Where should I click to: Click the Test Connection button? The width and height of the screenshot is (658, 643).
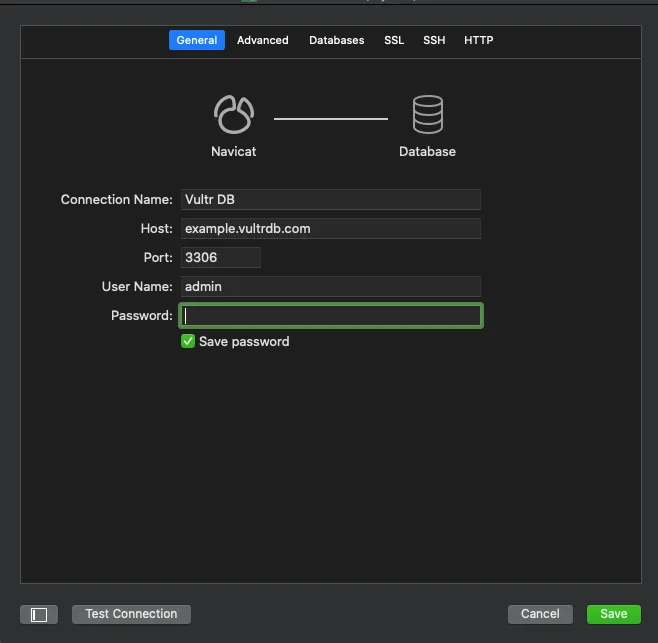pyautogui.click(x=131, y=614)
